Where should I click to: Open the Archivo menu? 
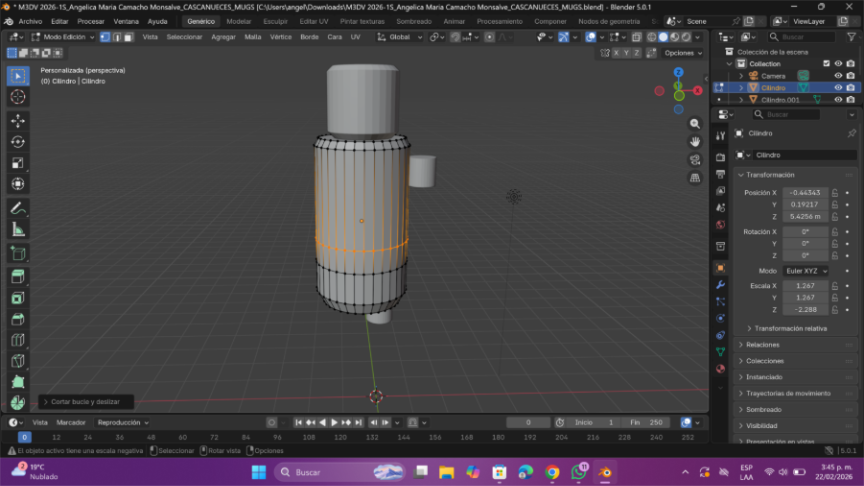coord(30,21)
